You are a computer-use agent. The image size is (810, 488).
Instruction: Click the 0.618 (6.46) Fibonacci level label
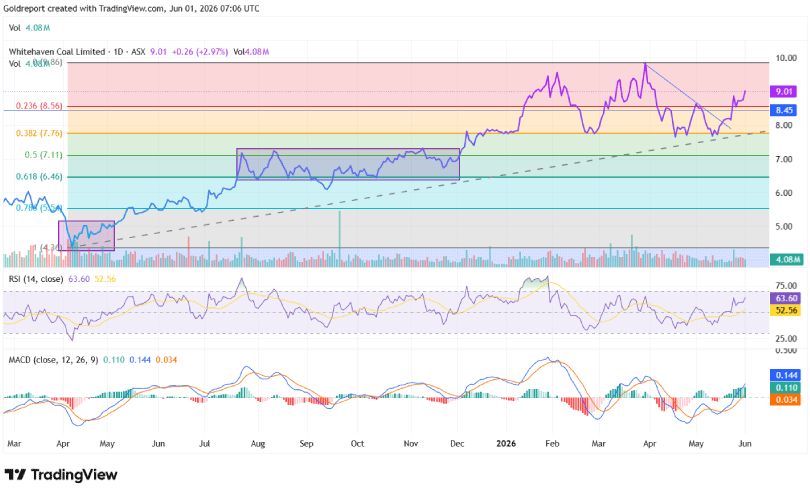pyautogui.click(x=39, y=177)
